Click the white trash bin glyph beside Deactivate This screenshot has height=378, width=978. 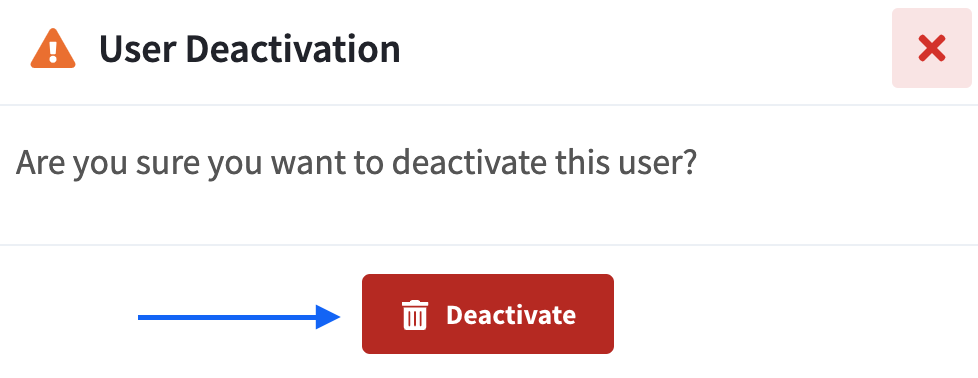415,314
